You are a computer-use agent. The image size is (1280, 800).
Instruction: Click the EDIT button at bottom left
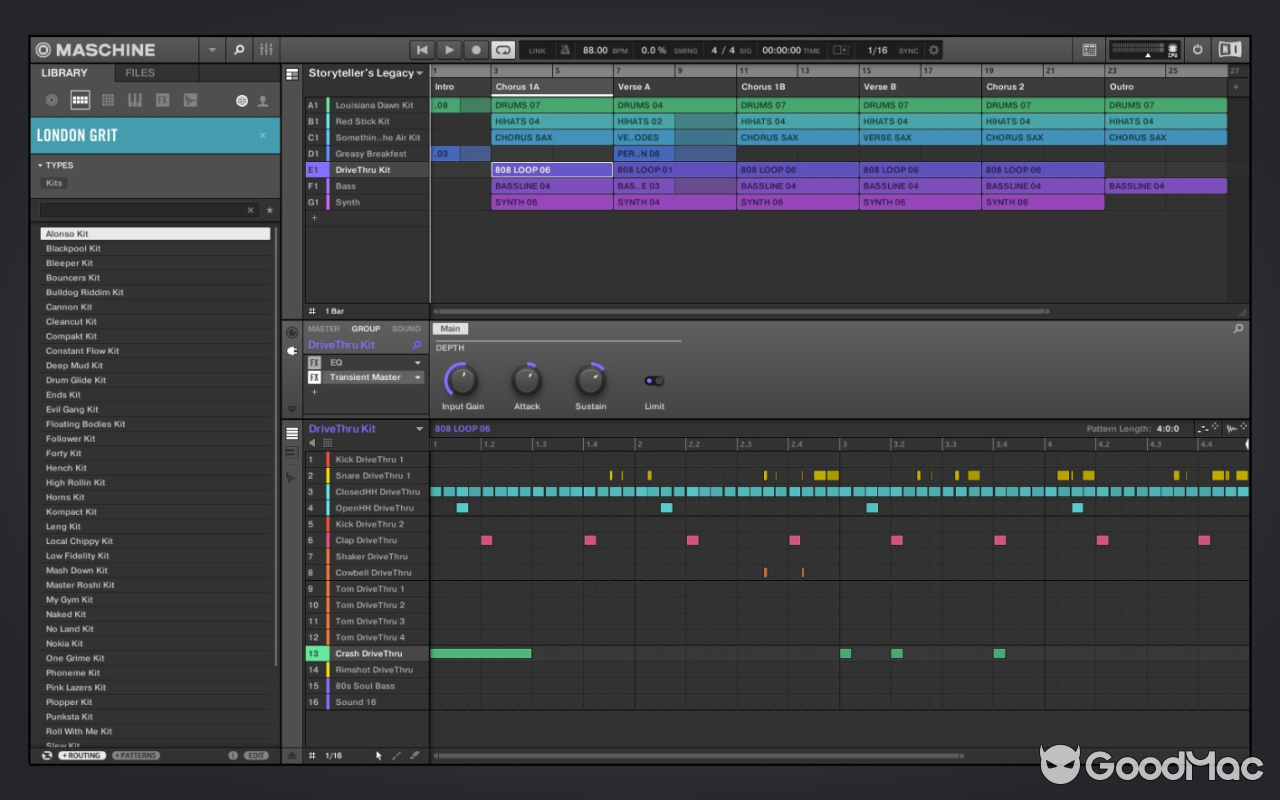click(254, 755)
